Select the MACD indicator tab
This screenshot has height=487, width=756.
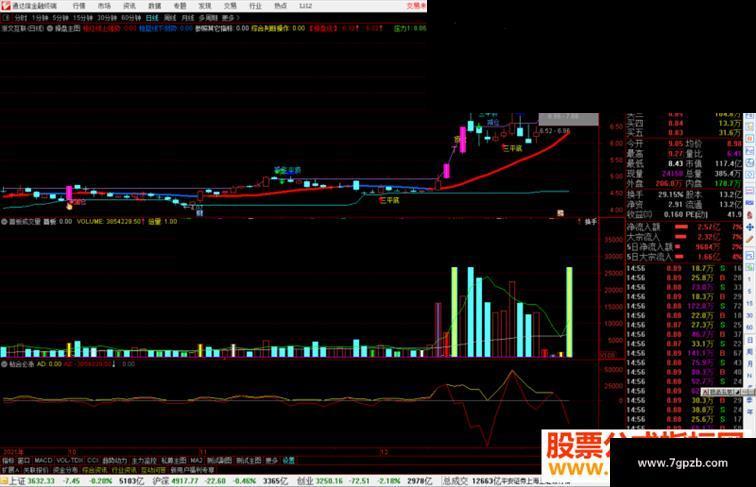coord(43,460)
